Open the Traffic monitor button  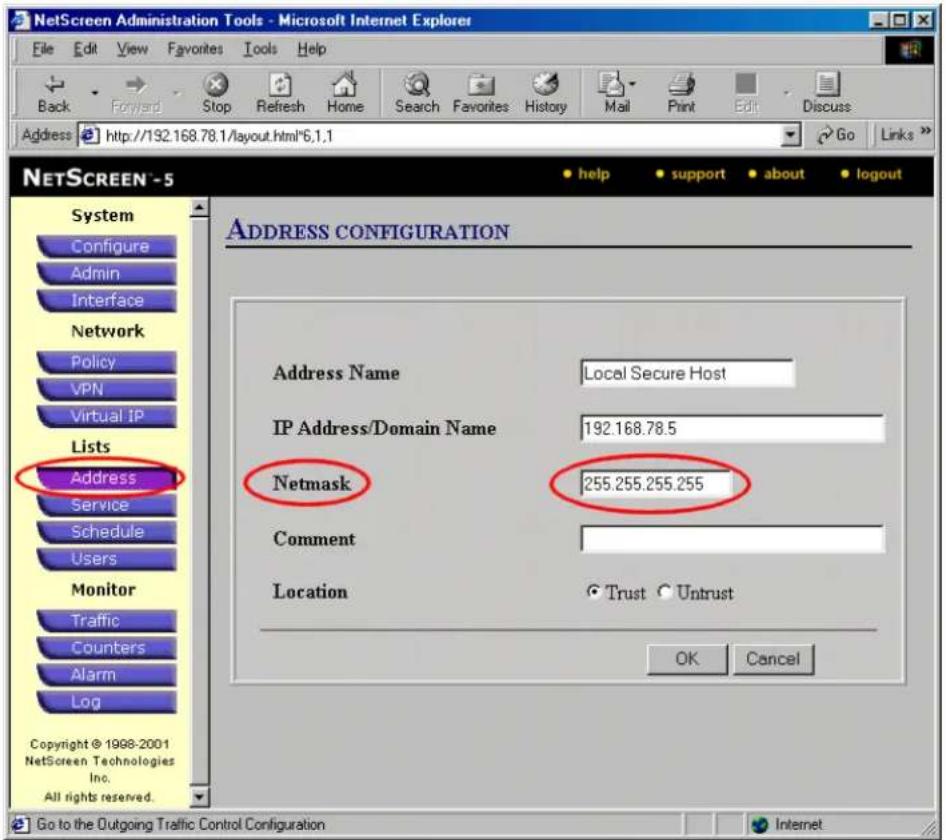click(108, 621)
